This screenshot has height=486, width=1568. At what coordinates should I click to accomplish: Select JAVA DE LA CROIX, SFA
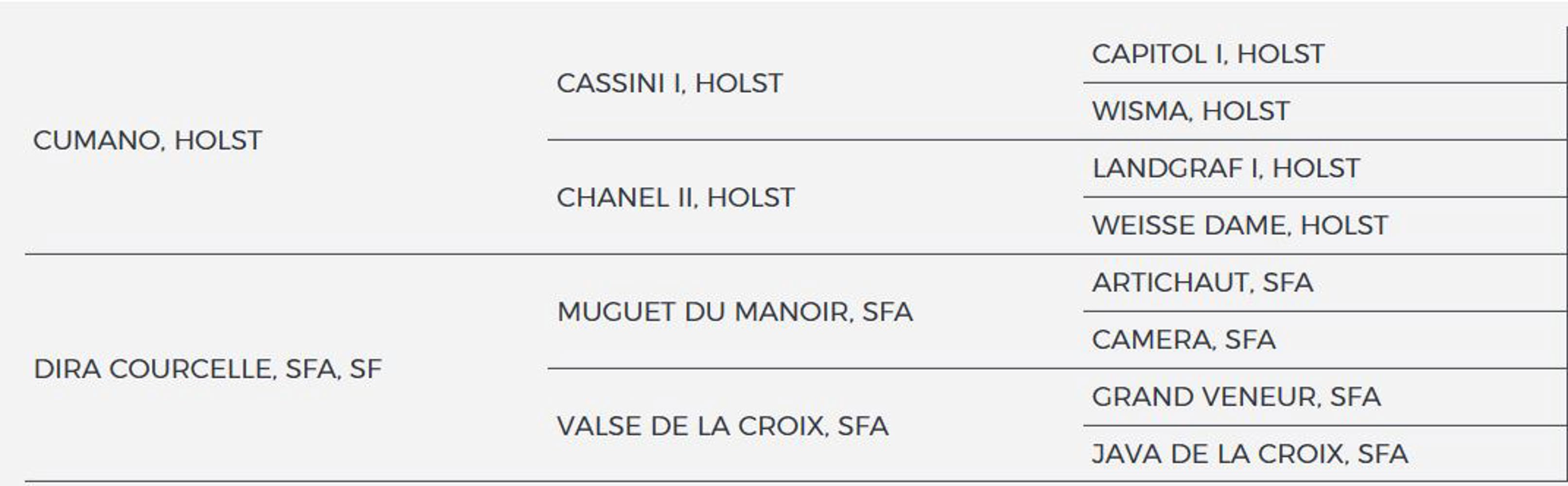[x=1250, y=454]
